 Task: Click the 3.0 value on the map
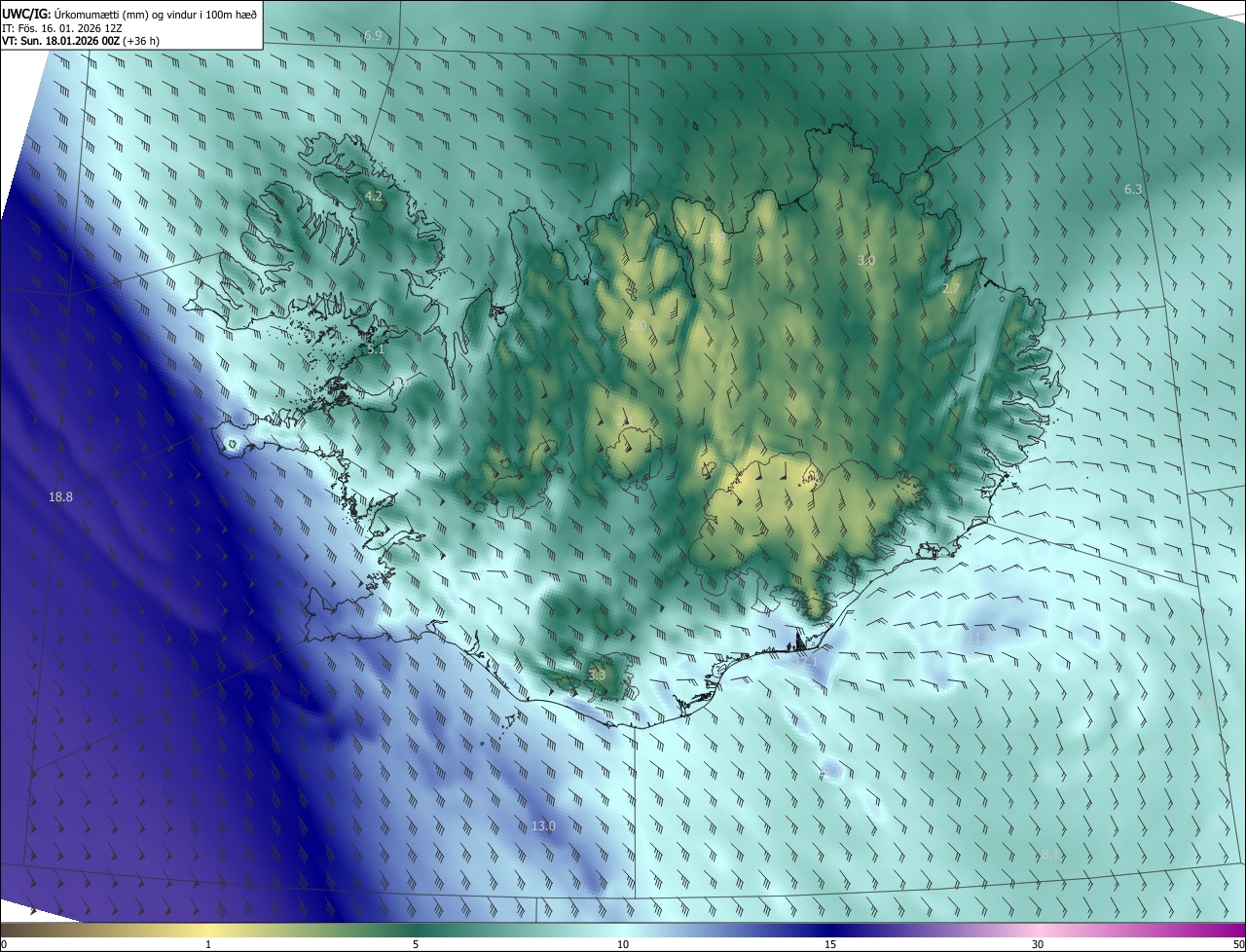tap(866, 261)
